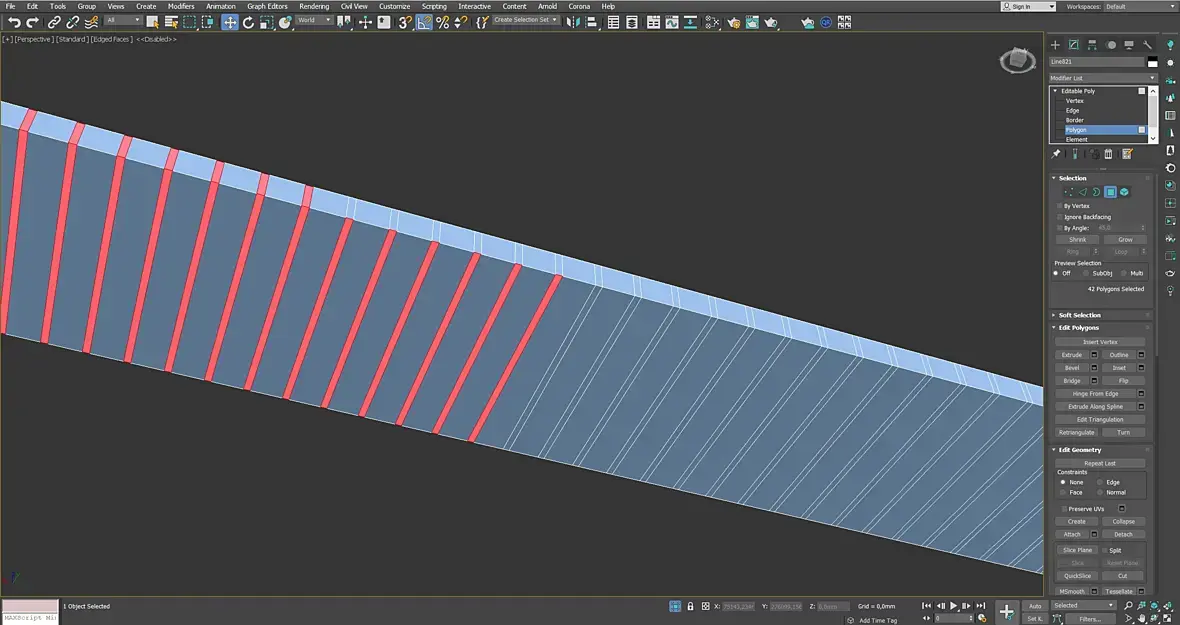Open the Graph Editors menu
1180x625 pixels.
[266, 6]
